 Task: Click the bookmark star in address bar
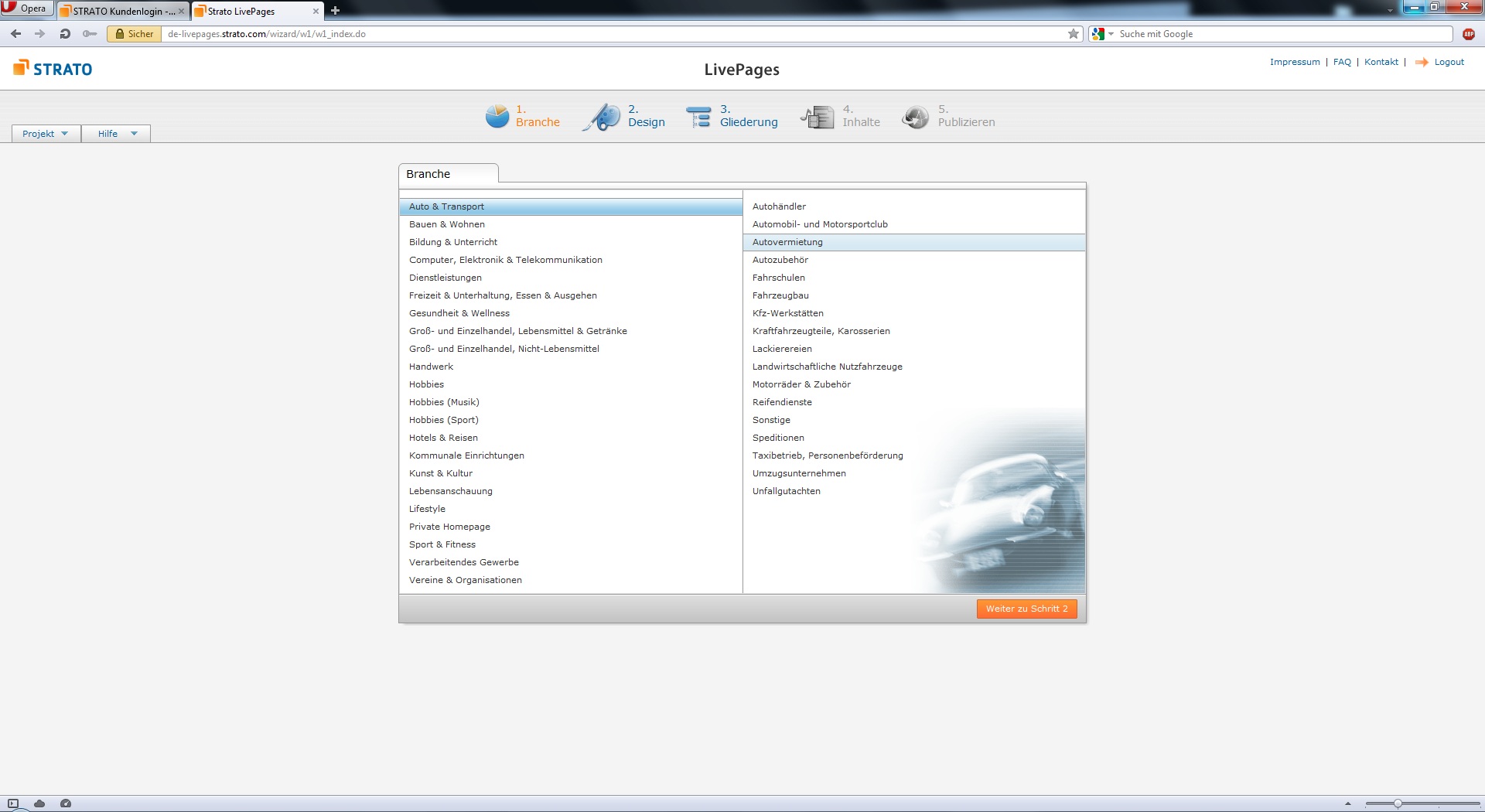click(1074, 34)
